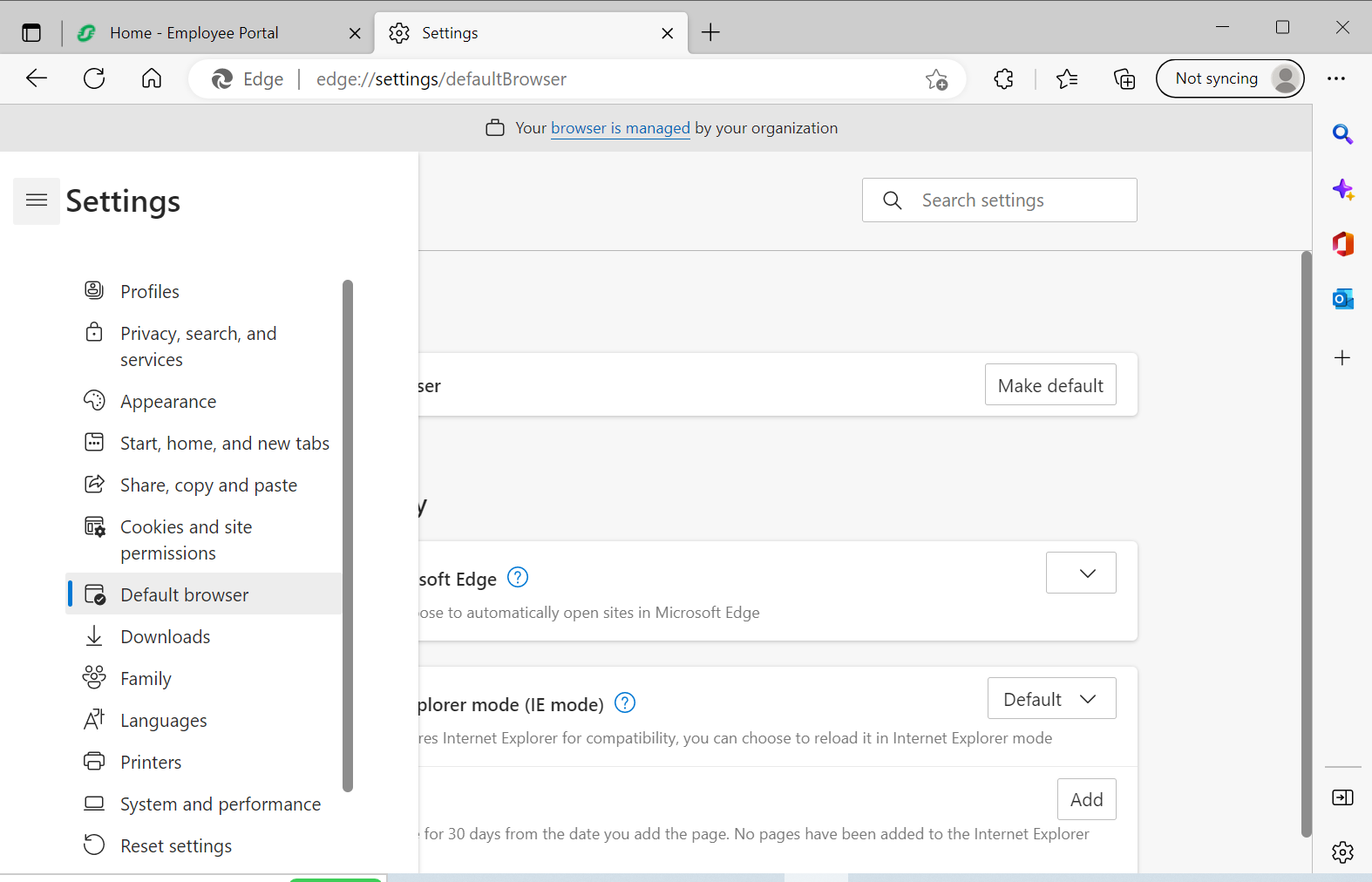Open the Extensions puzzle icon

click(x=1004, y=79)
